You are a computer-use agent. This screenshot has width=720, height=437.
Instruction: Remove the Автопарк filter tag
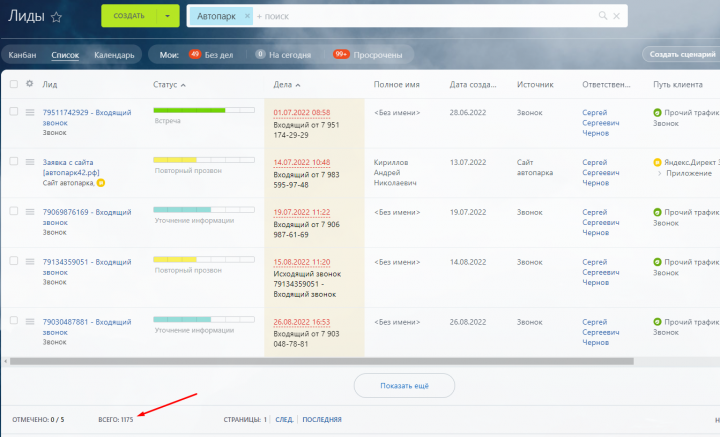[247, 16]
